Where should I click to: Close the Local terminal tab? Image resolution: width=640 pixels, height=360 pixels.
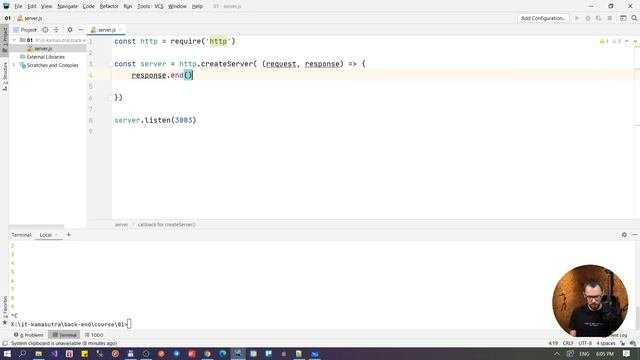56,235
